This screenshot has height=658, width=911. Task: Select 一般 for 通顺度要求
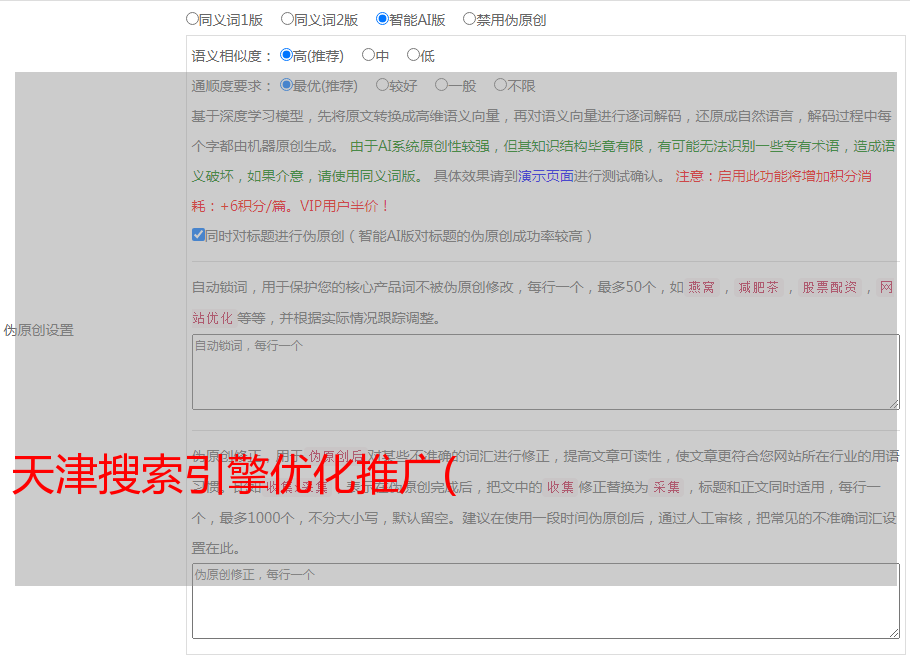tap(442, 85)
